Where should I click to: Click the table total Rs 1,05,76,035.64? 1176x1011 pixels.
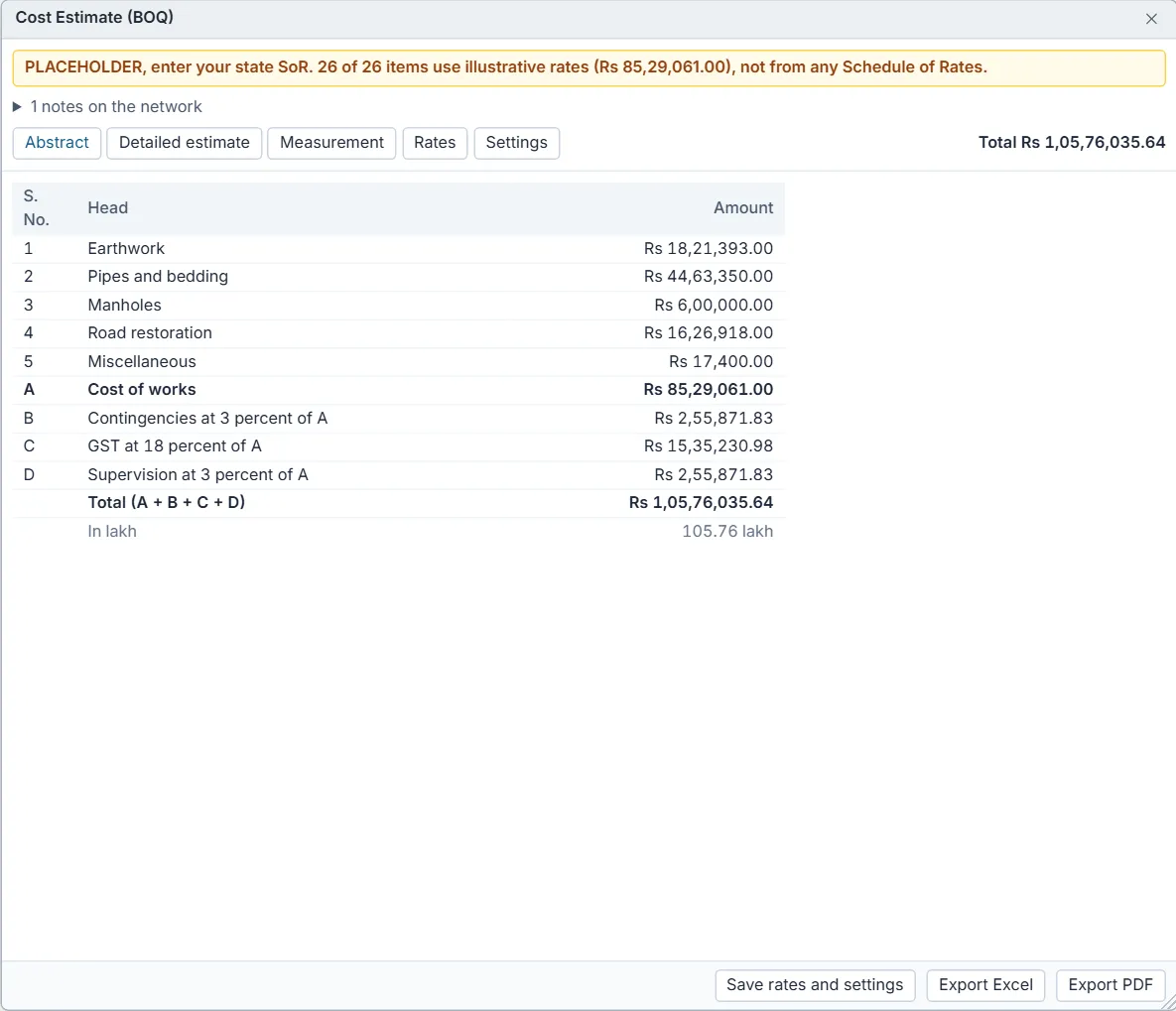701,502
